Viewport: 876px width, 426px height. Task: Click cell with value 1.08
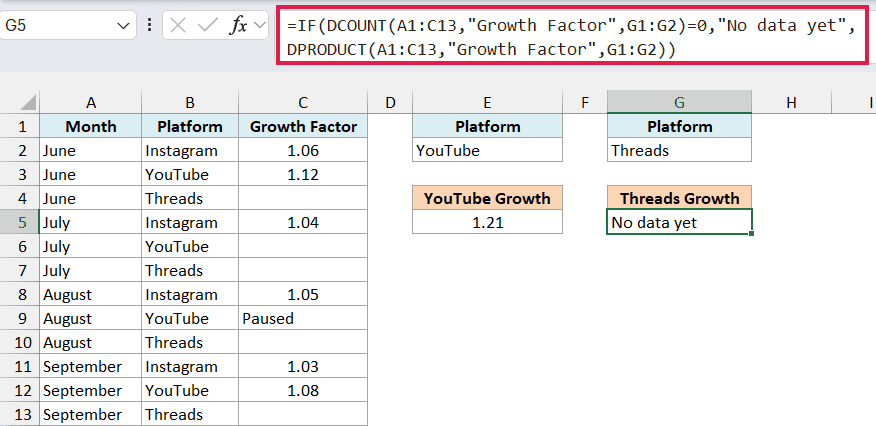pyautogui.click(x=303, y=391)
